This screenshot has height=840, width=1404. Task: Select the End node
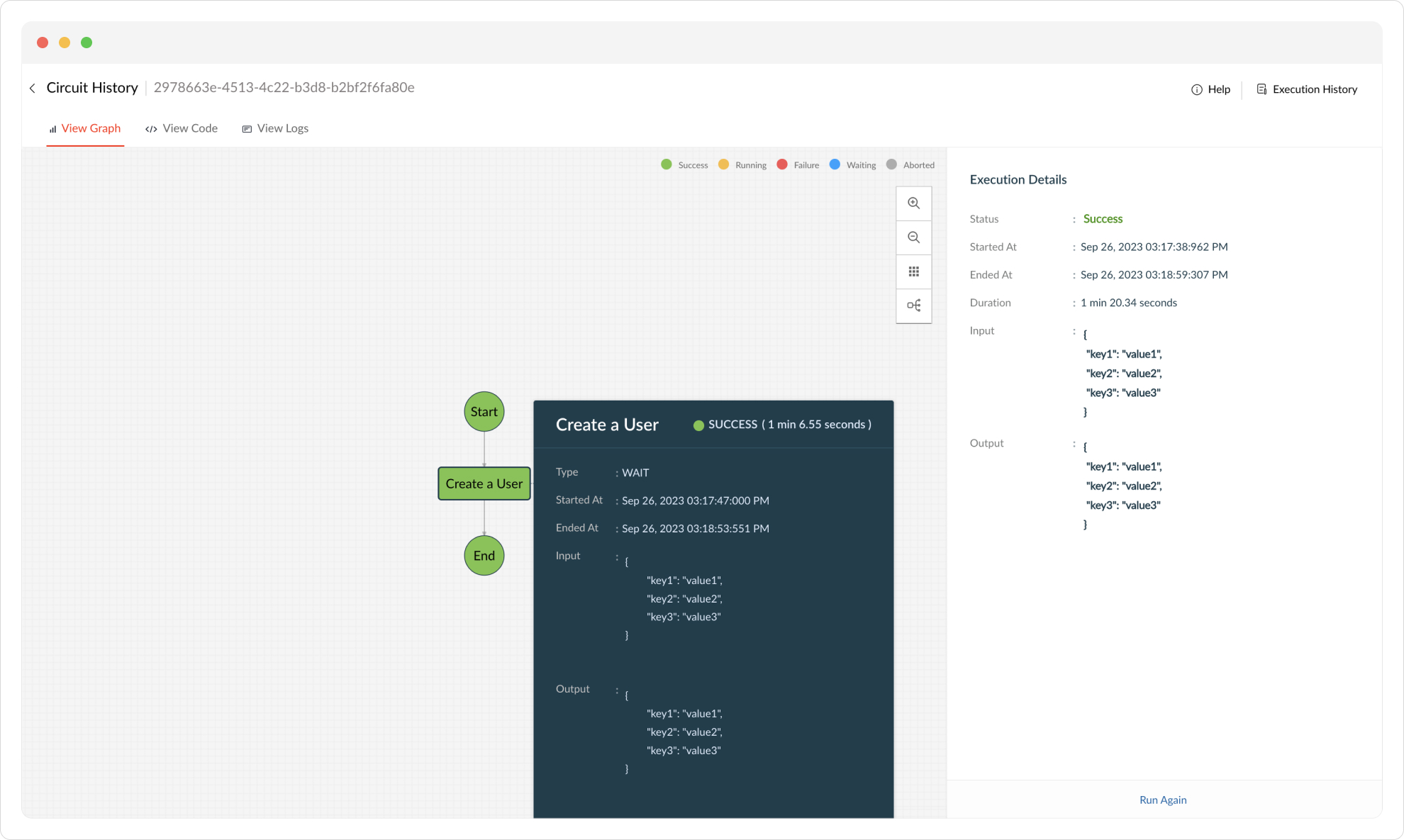484,556
